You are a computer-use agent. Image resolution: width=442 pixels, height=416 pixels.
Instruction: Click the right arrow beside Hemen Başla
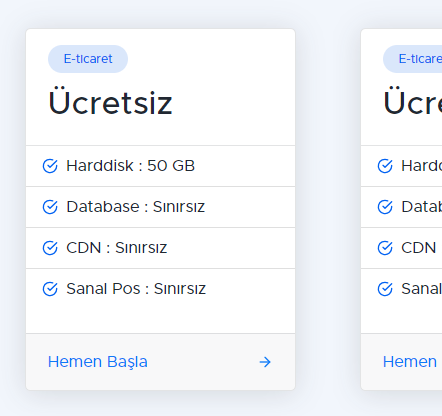point(265,362)
